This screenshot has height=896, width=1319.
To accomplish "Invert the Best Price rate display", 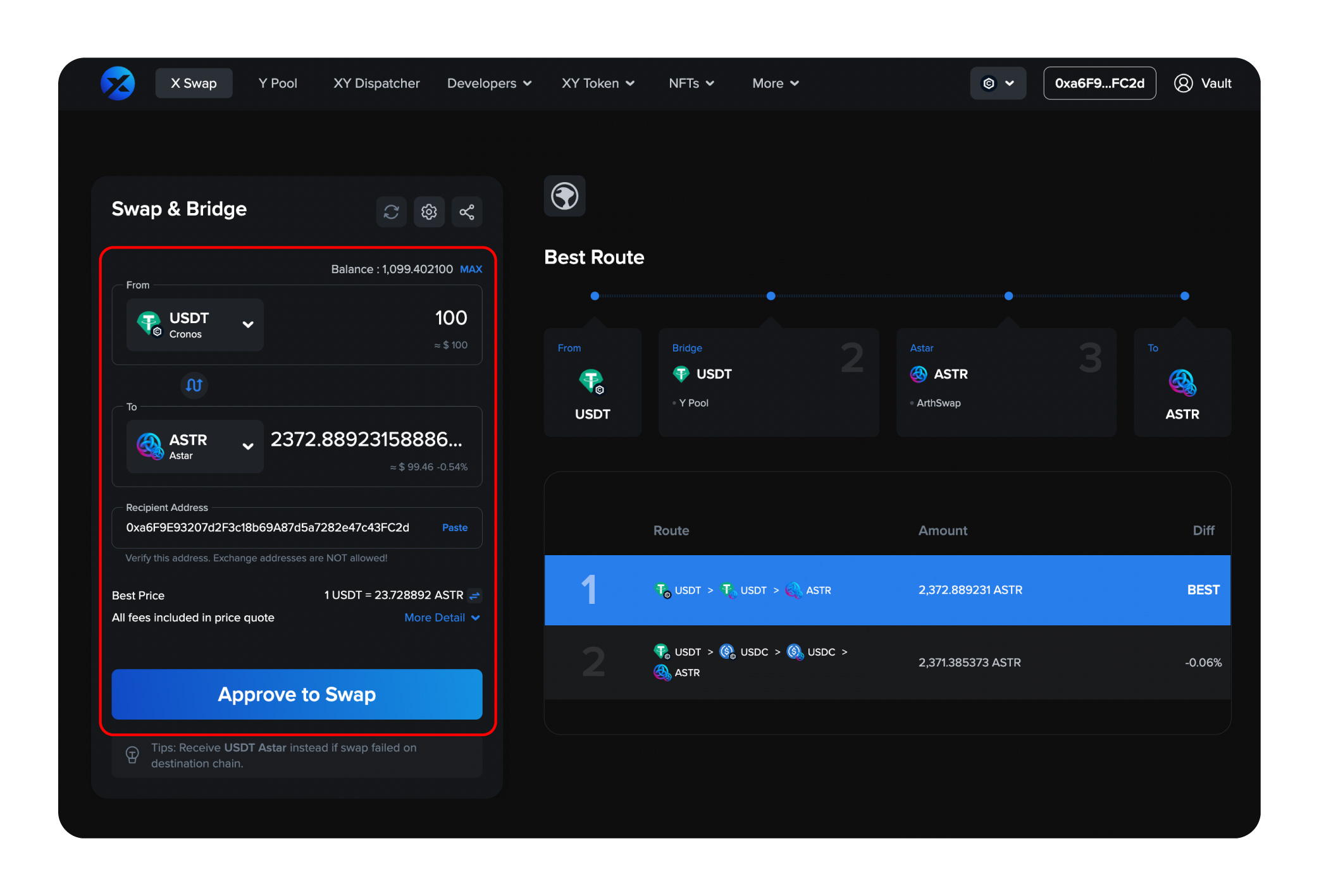I will click(475, 595).
